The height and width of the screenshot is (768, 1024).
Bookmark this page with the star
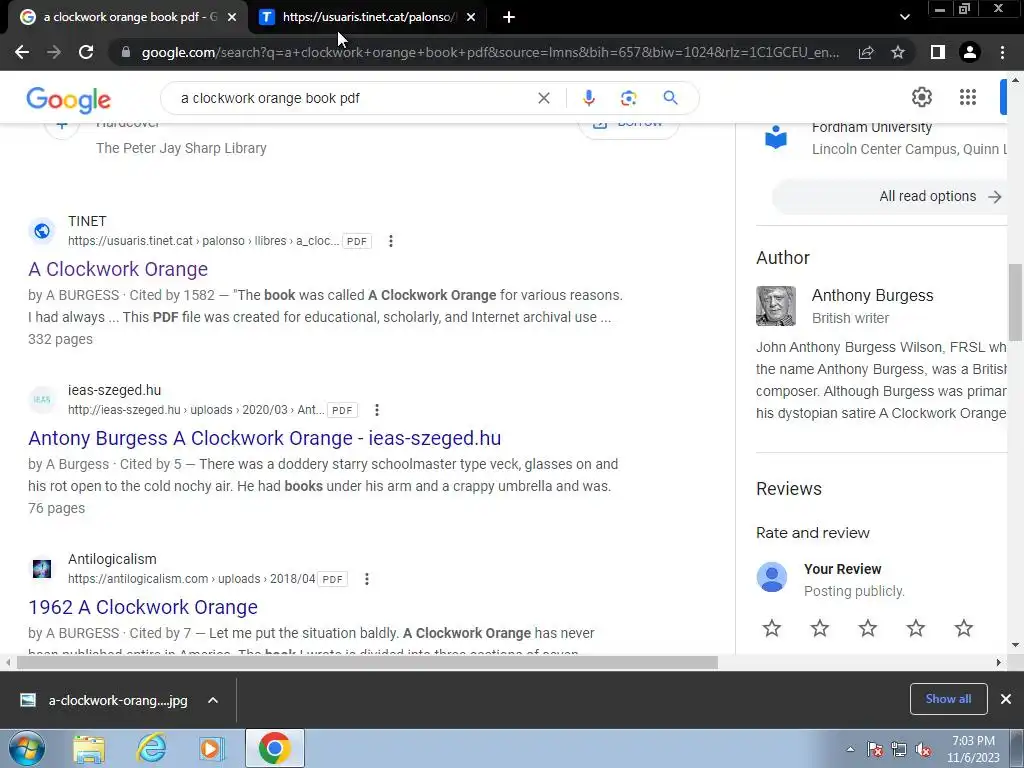[x=898, y=52]
